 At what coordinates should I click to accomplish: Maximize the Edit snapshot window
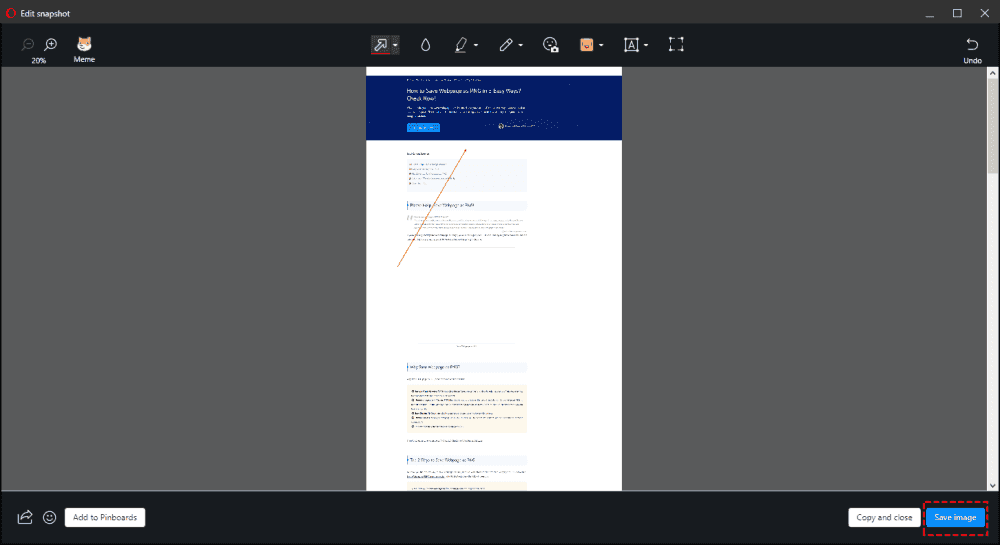(x=957, y=13)
